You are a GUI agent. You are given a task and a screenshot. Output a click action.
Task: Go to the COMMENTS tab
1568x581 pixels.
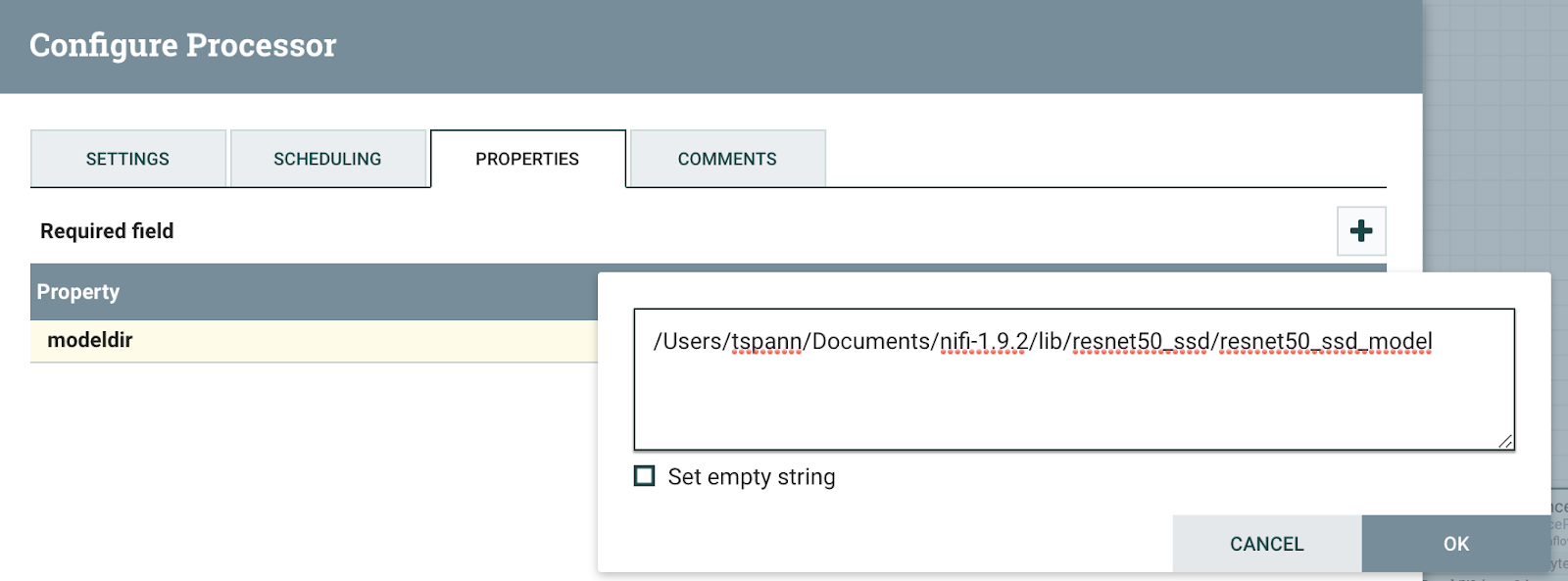(727, 159)
